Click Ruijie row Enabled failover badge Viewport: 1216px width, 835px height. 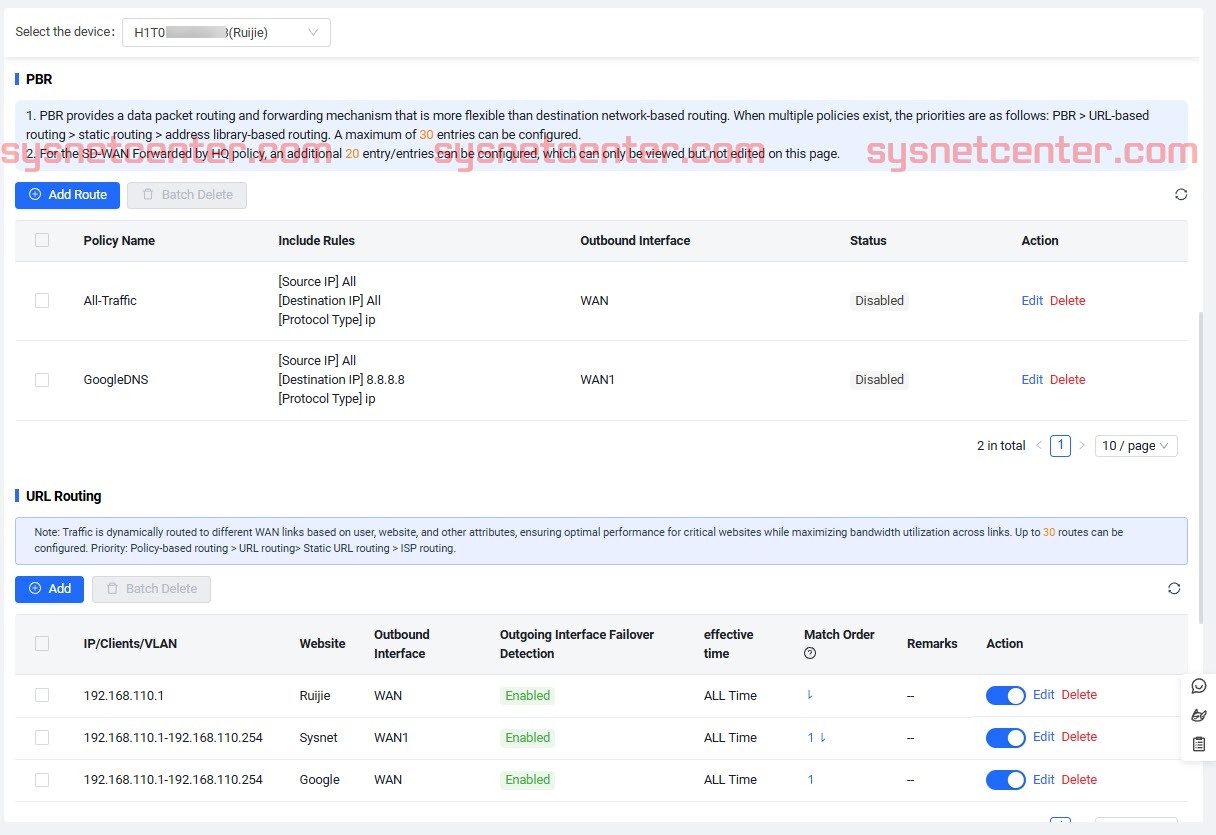click(527, 696)
